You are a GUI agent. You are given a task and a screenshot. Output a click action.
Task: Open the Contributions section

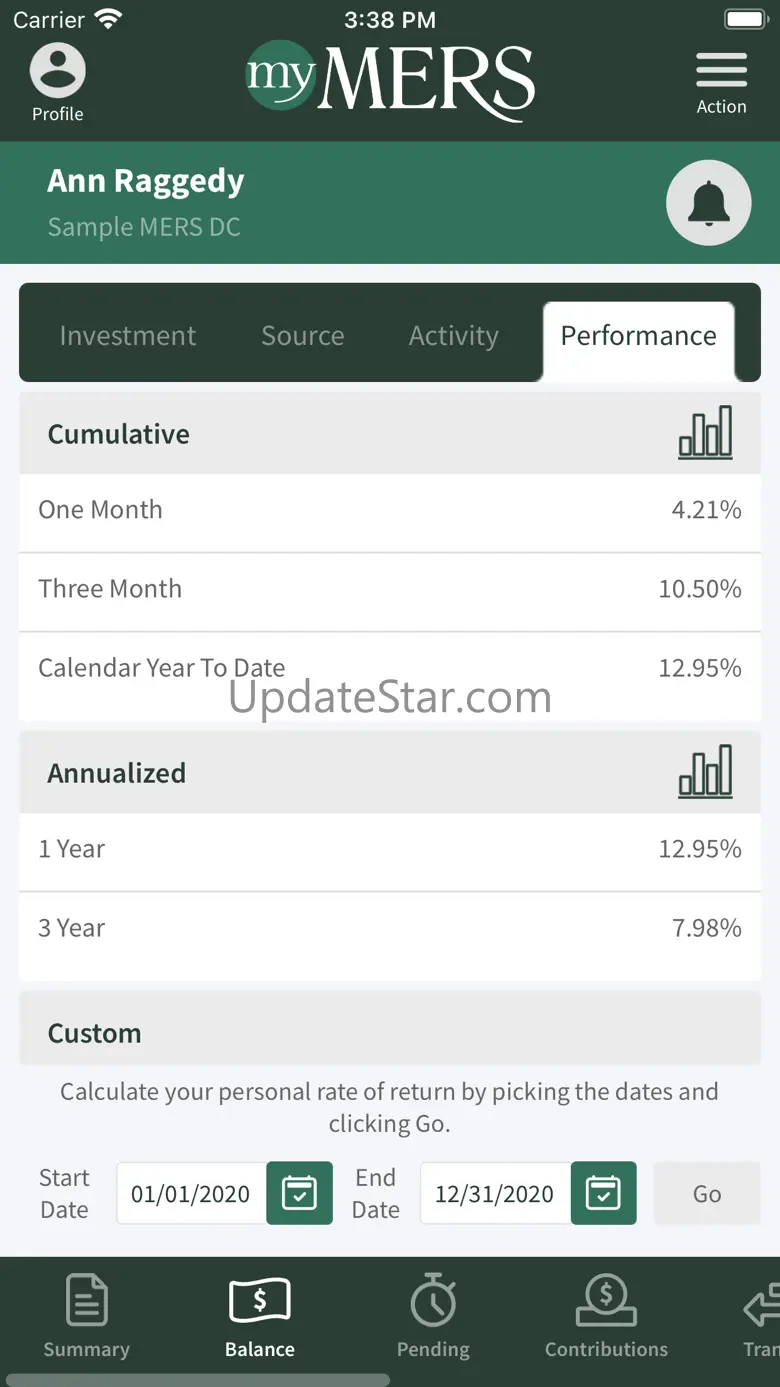coord(606,1314)
